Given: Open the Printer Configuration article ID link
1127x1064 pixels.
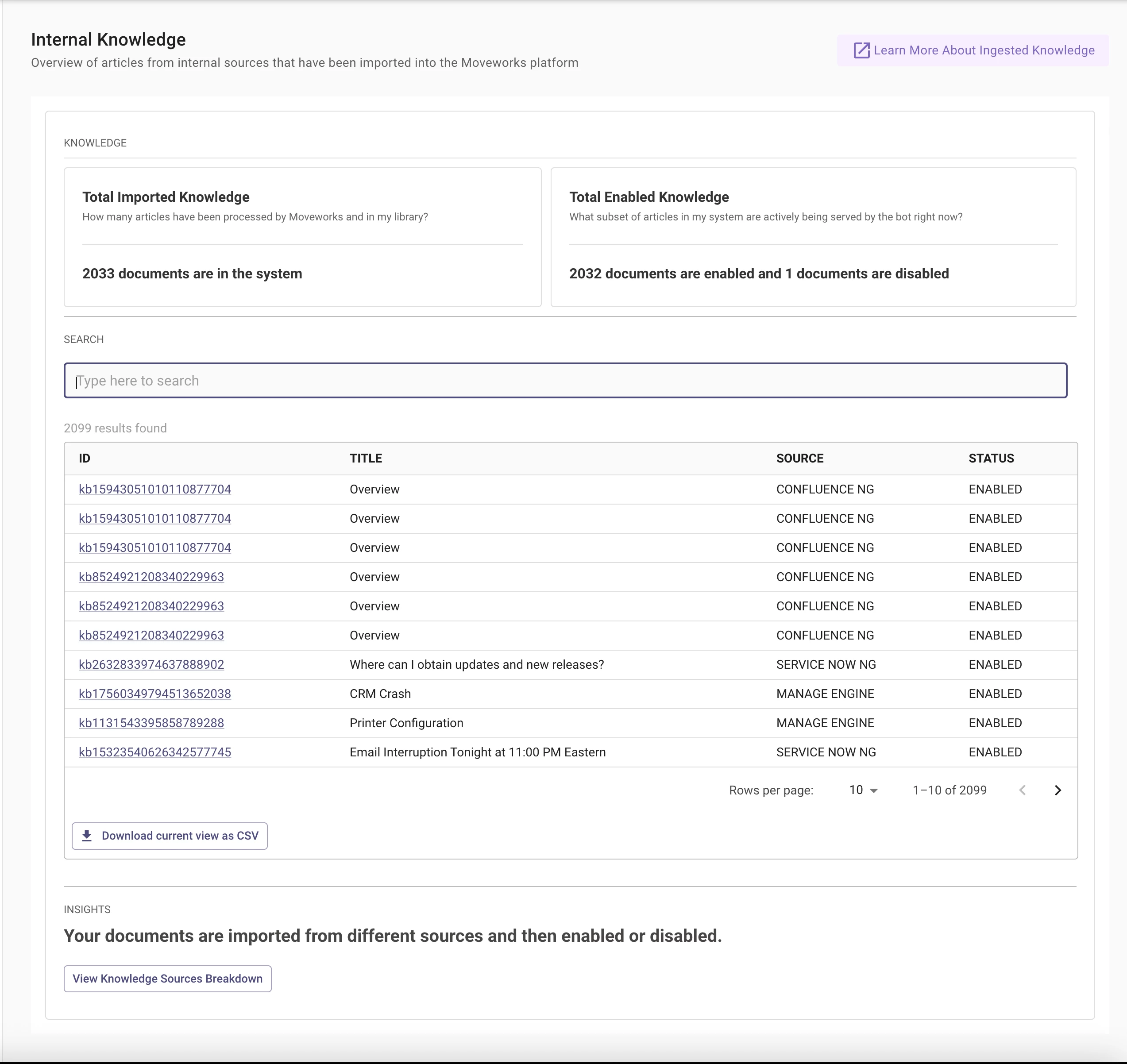Looking at the screenshot, I should [151, 723].
